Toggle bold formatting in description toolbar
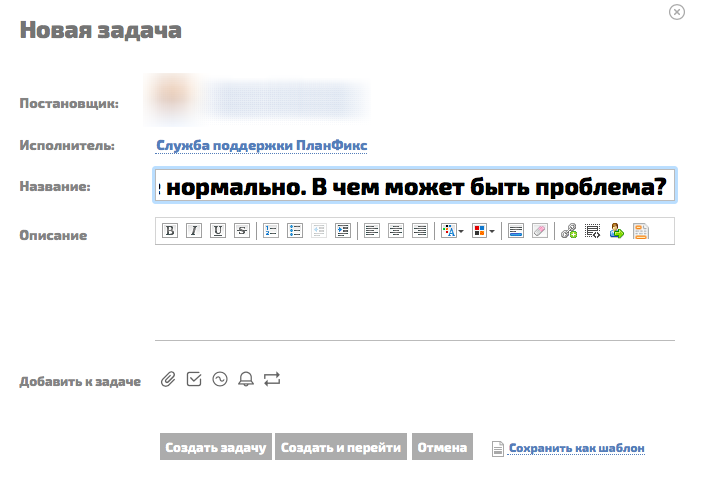Image resolution: width=704 pixels, height=486 pixels. tap(170, 231)
